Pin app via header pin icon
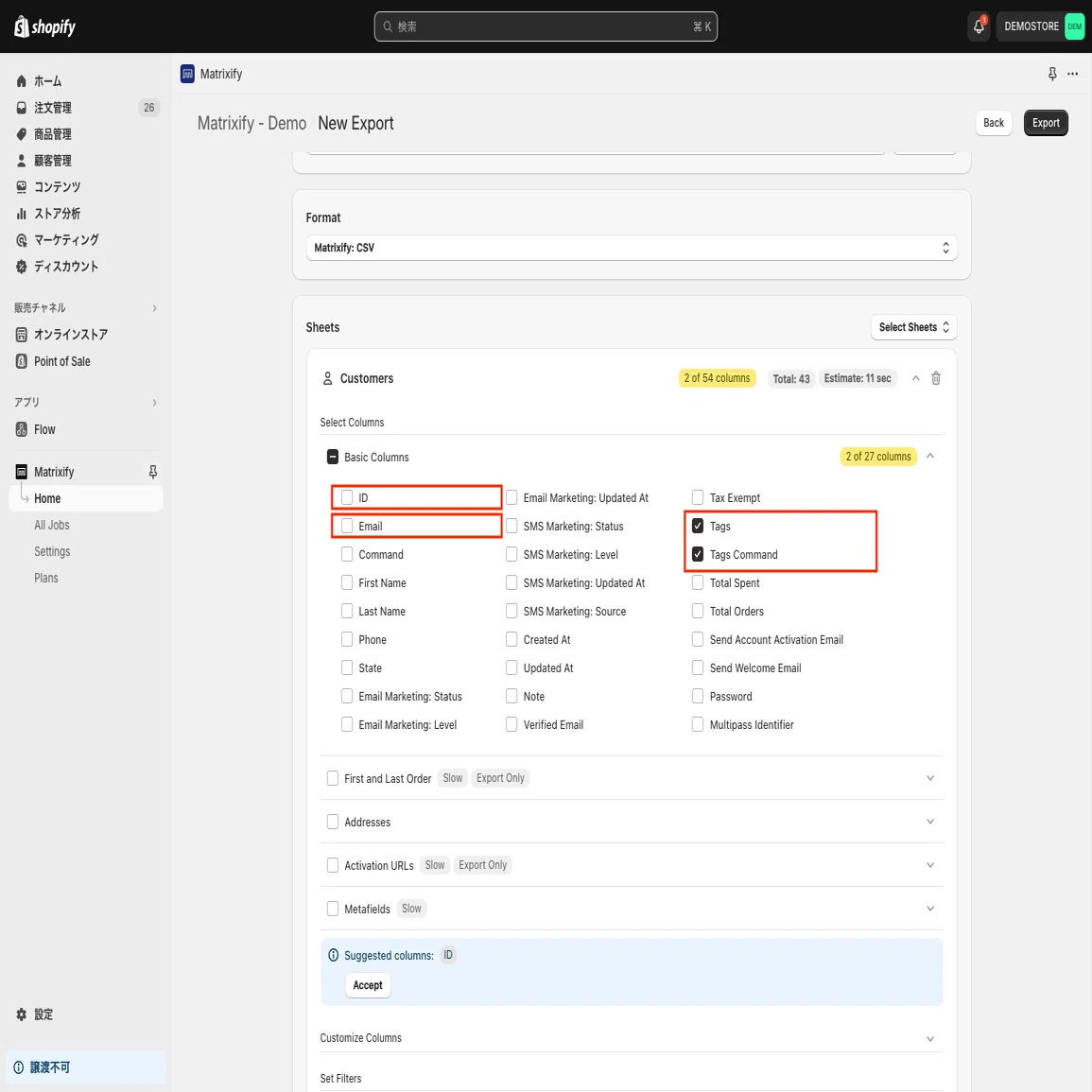Viewport: 1092px width, 1092px height. (x=1052, y=74)
